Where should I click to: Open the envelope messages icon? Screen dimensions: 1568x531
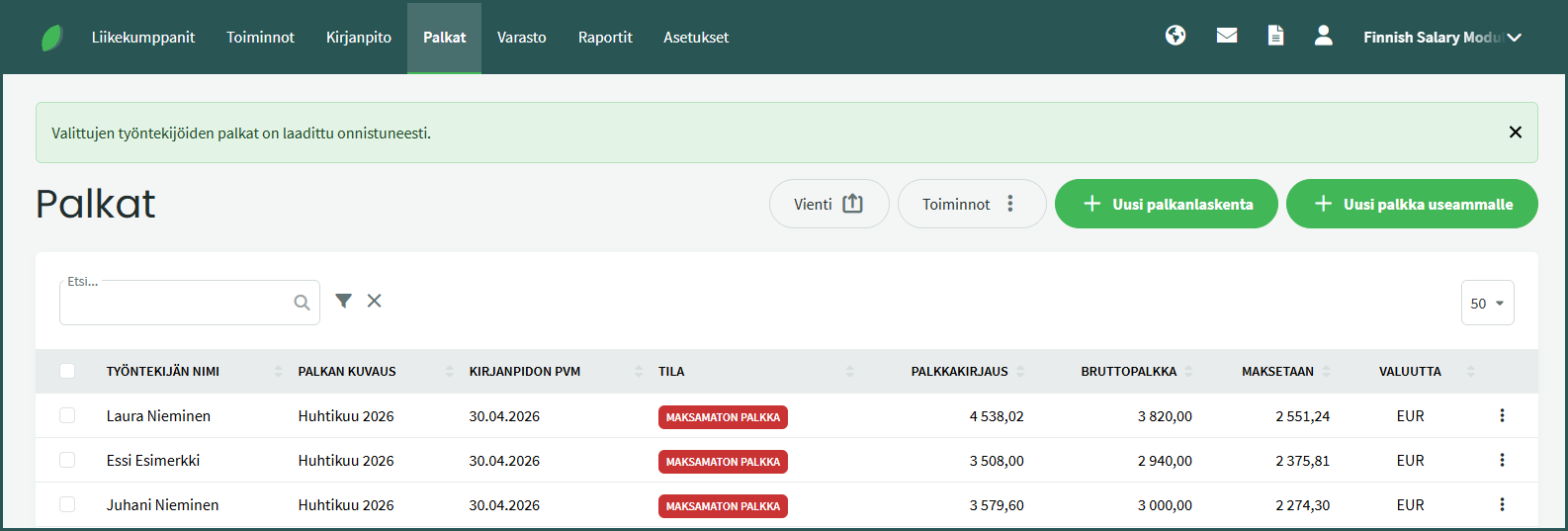(1227, 36)
